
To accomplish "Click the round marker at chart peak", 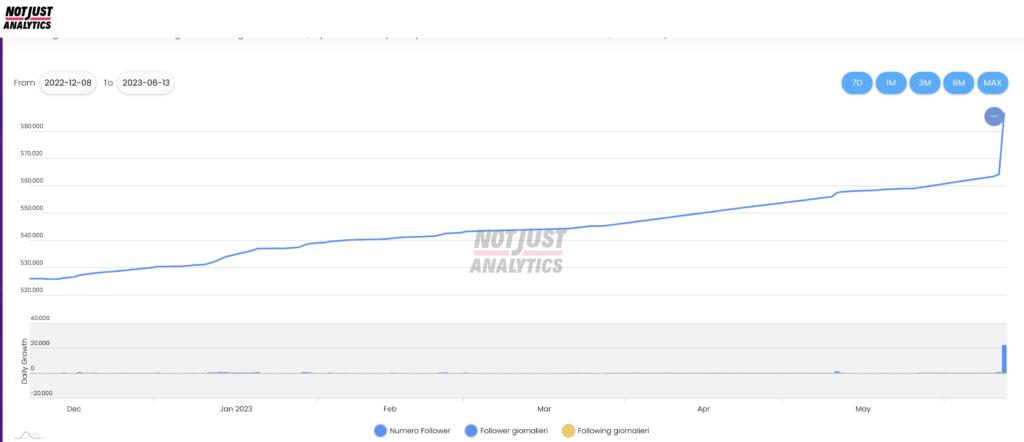I will click(x=993, y=117).
